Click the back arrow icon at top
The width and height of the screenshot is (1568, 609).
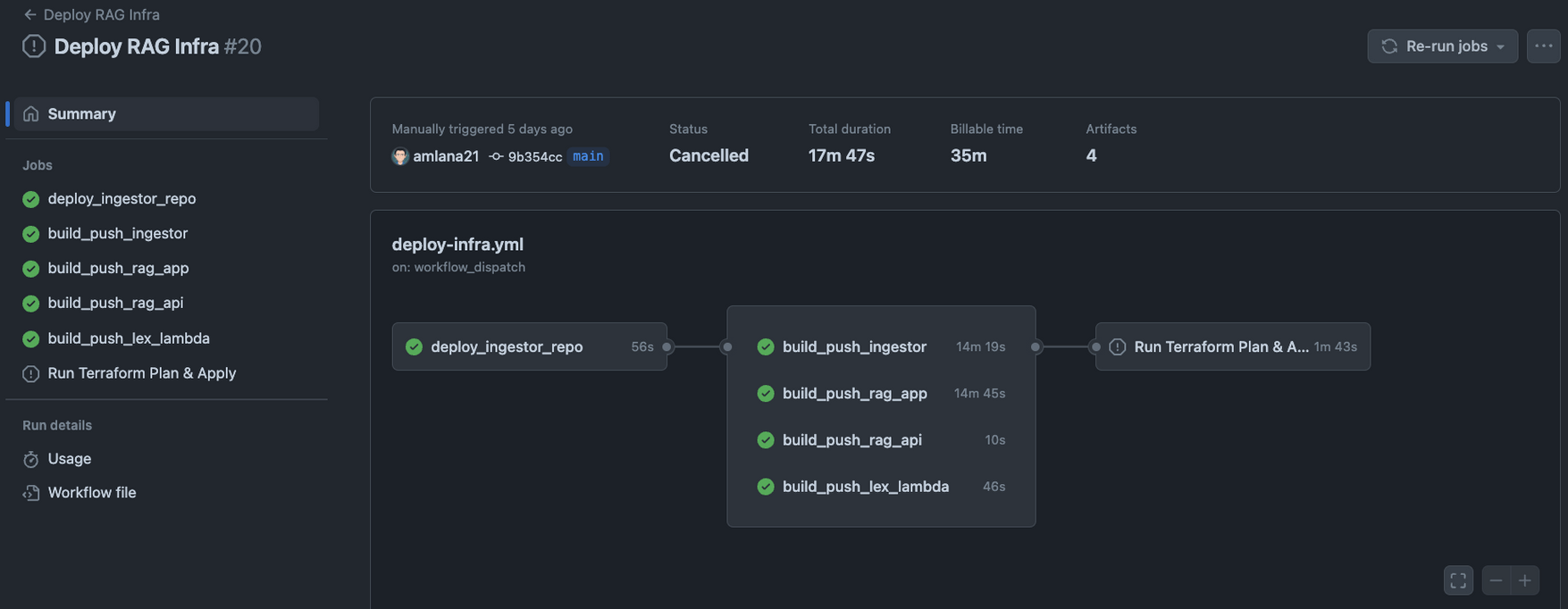pyautogui.click(x=29, y=14)
